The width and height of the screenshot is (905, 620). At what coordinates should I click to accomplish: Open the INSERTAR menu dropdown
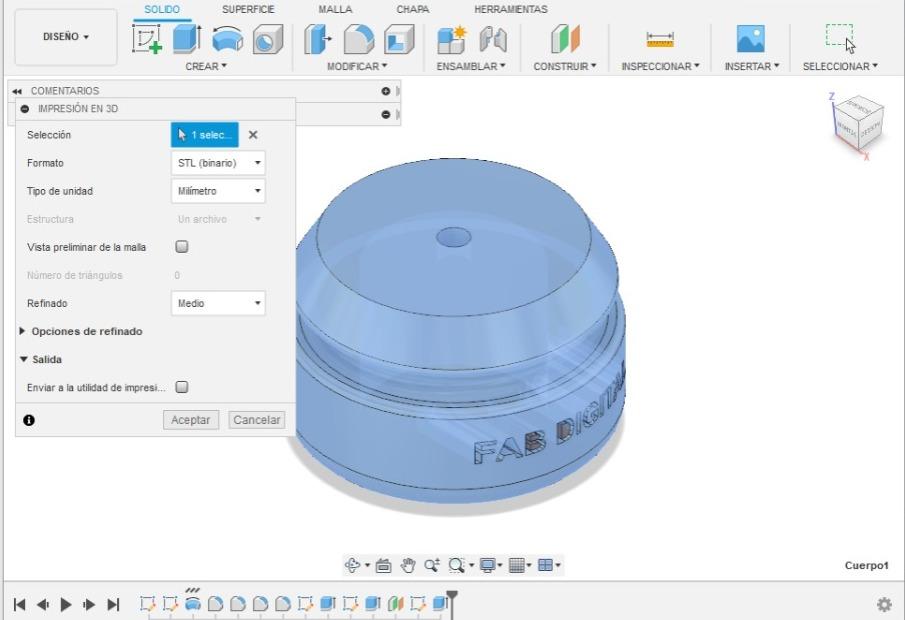[752, 66]
